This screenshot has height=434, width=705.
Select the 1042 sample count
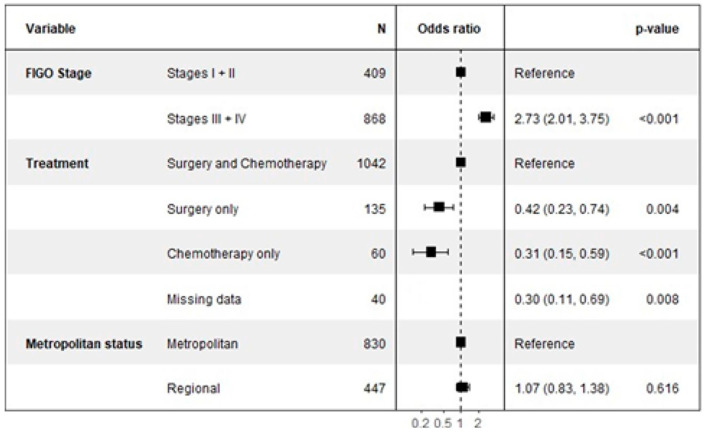tap(371, 163)
